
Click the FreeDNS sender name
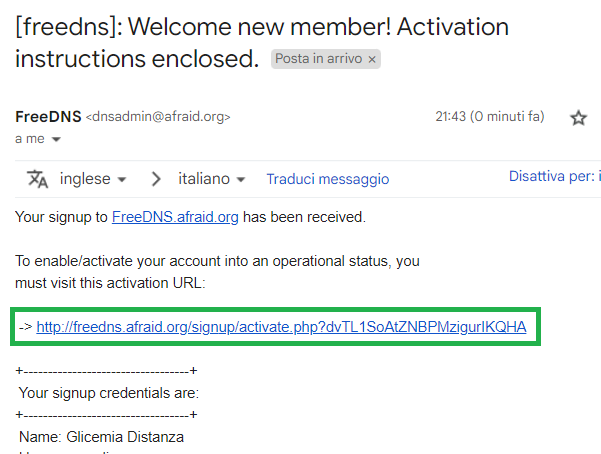click(48, 117)
